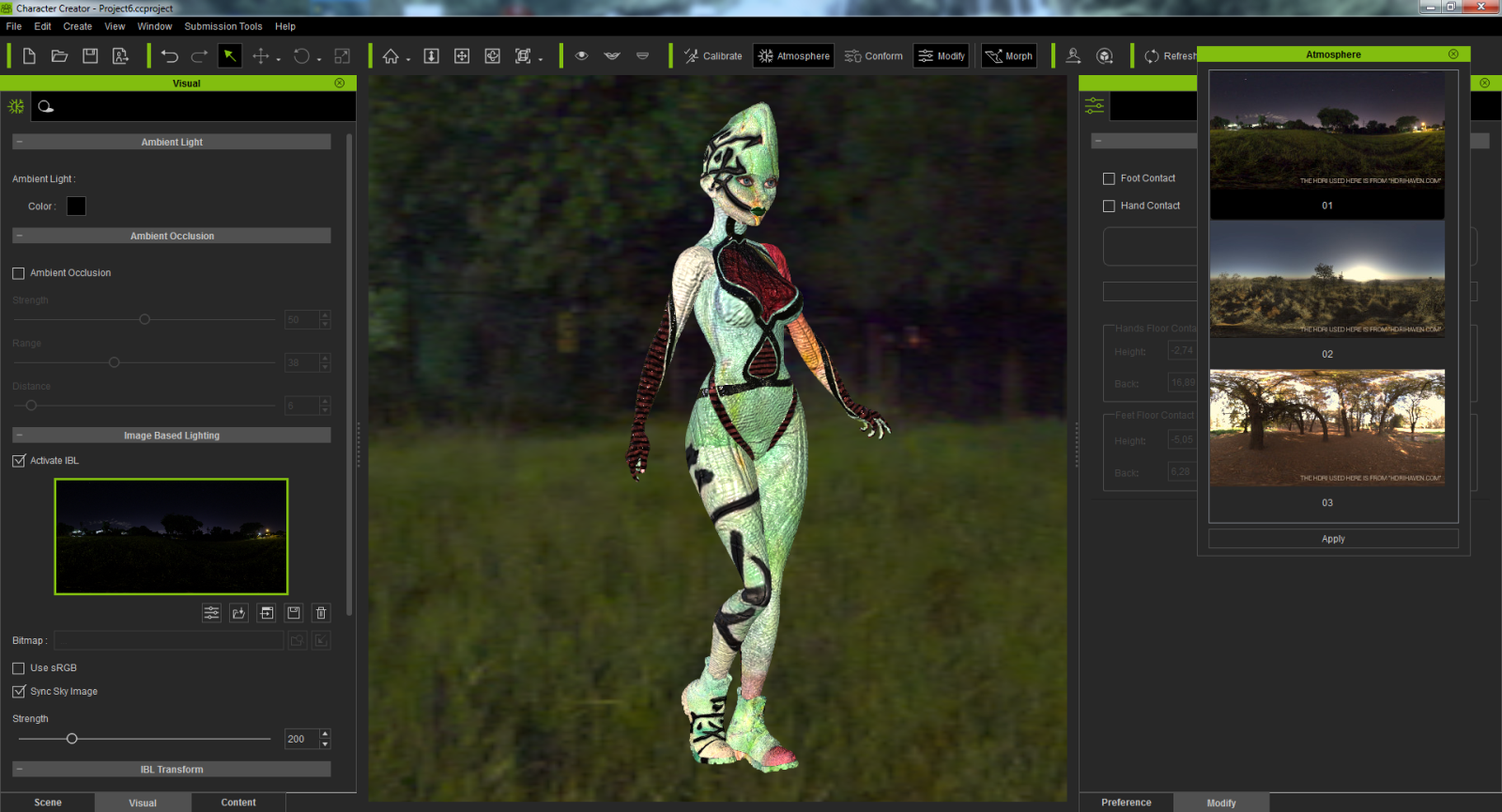This screenshot has height=812, width=1502.
Task: Open the Move tool dropdown arrow
Action: point(279,59)
